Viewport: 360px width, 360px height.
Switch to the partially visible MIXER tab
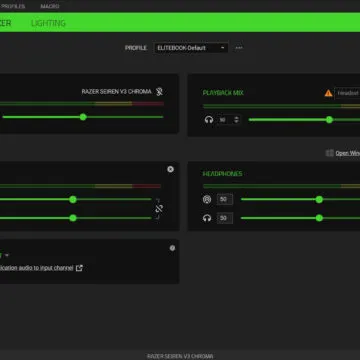click(x=5, y=23)
